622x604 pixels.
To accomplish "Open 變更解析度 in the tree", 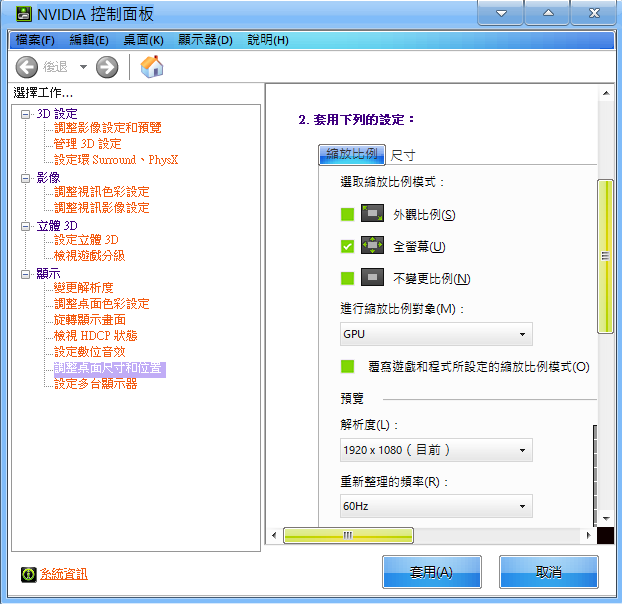I will pyautogui.click(x=84, y=288).
